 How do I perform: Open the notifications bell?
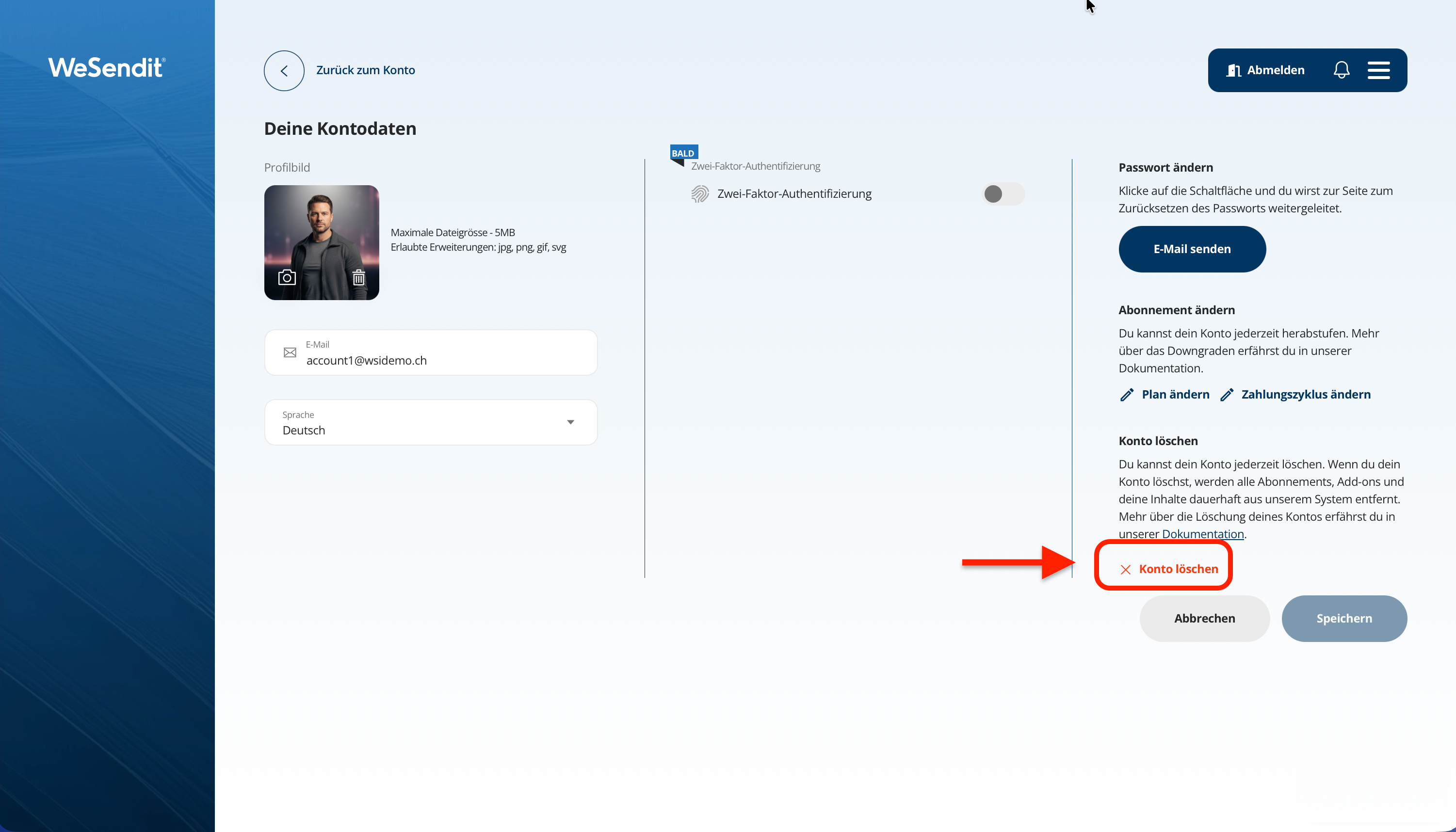pos(1341,70)
